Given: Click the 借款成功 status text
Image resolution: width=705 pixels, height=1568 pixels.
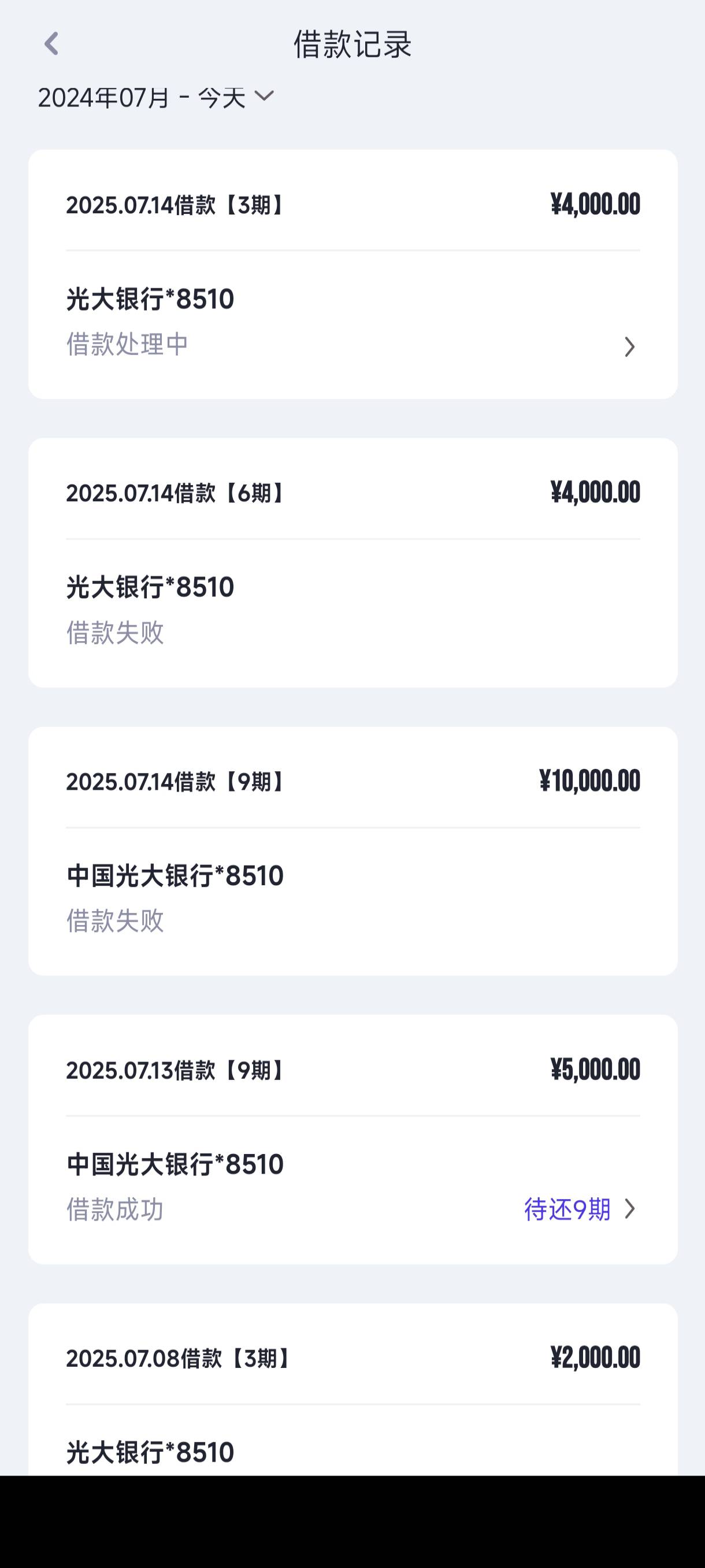Looking at the screenshot, I should (115, 1210).
